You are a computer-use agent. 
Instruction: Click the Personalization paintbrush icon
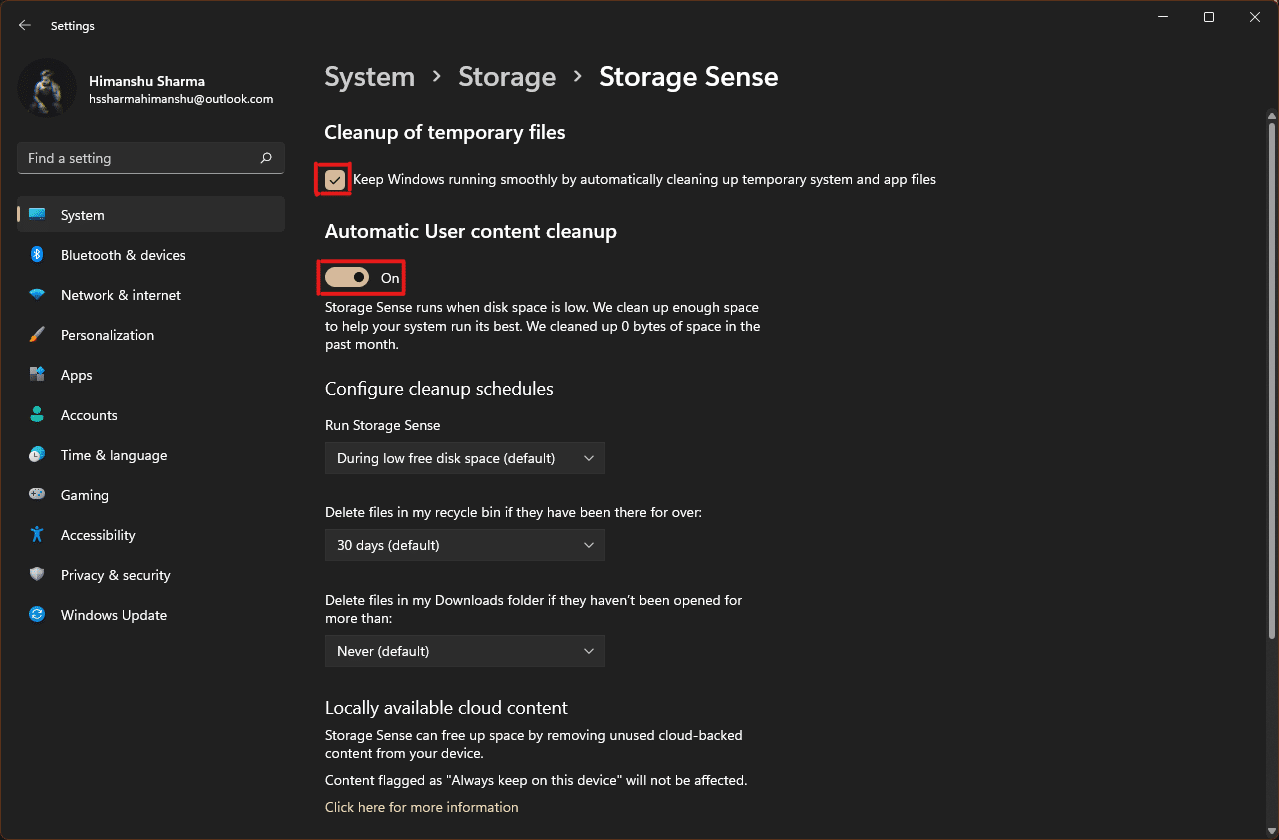tap(37, 335)
